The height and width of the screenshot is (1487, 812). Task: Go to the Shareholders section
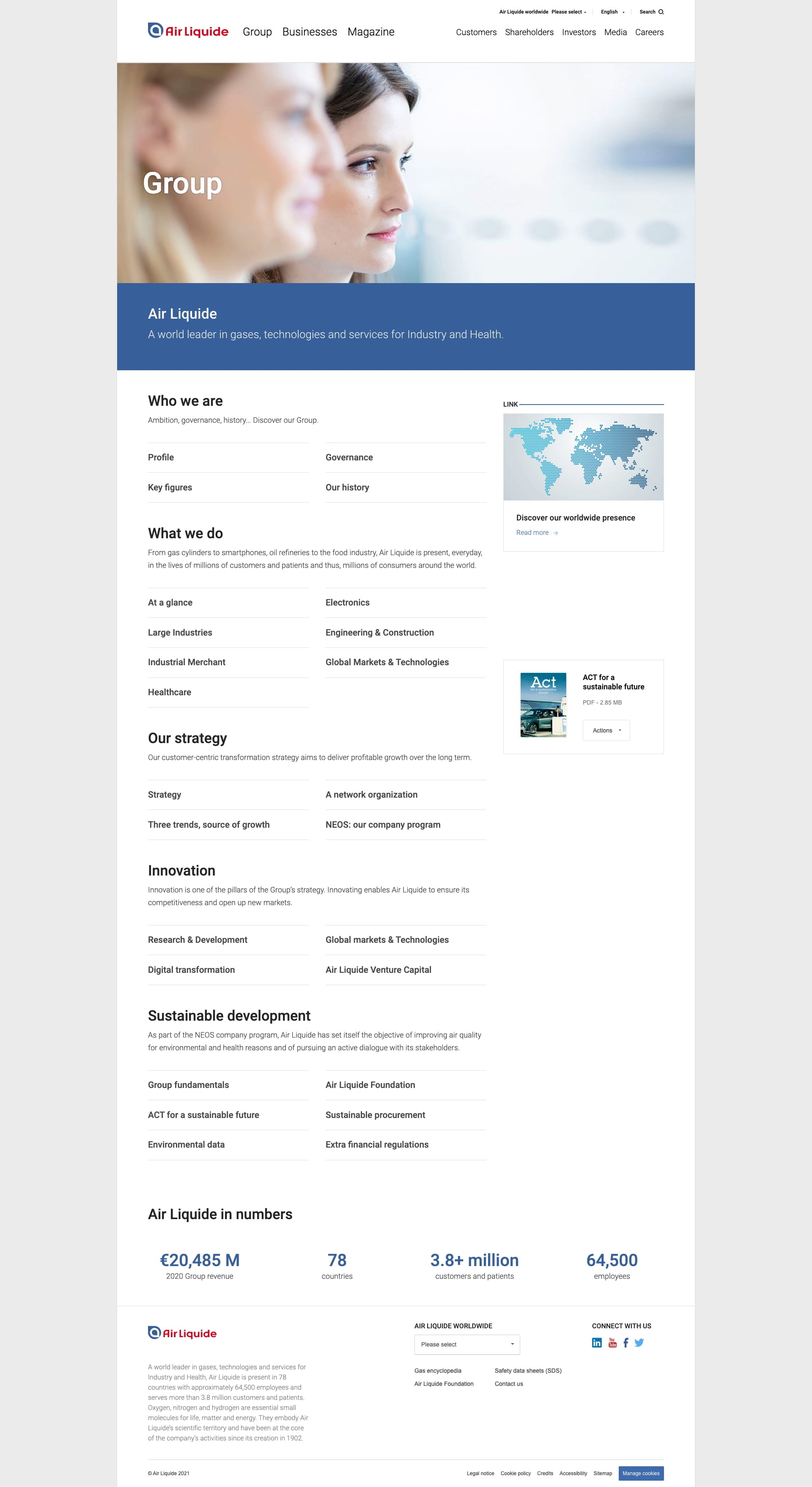(529, 32)
